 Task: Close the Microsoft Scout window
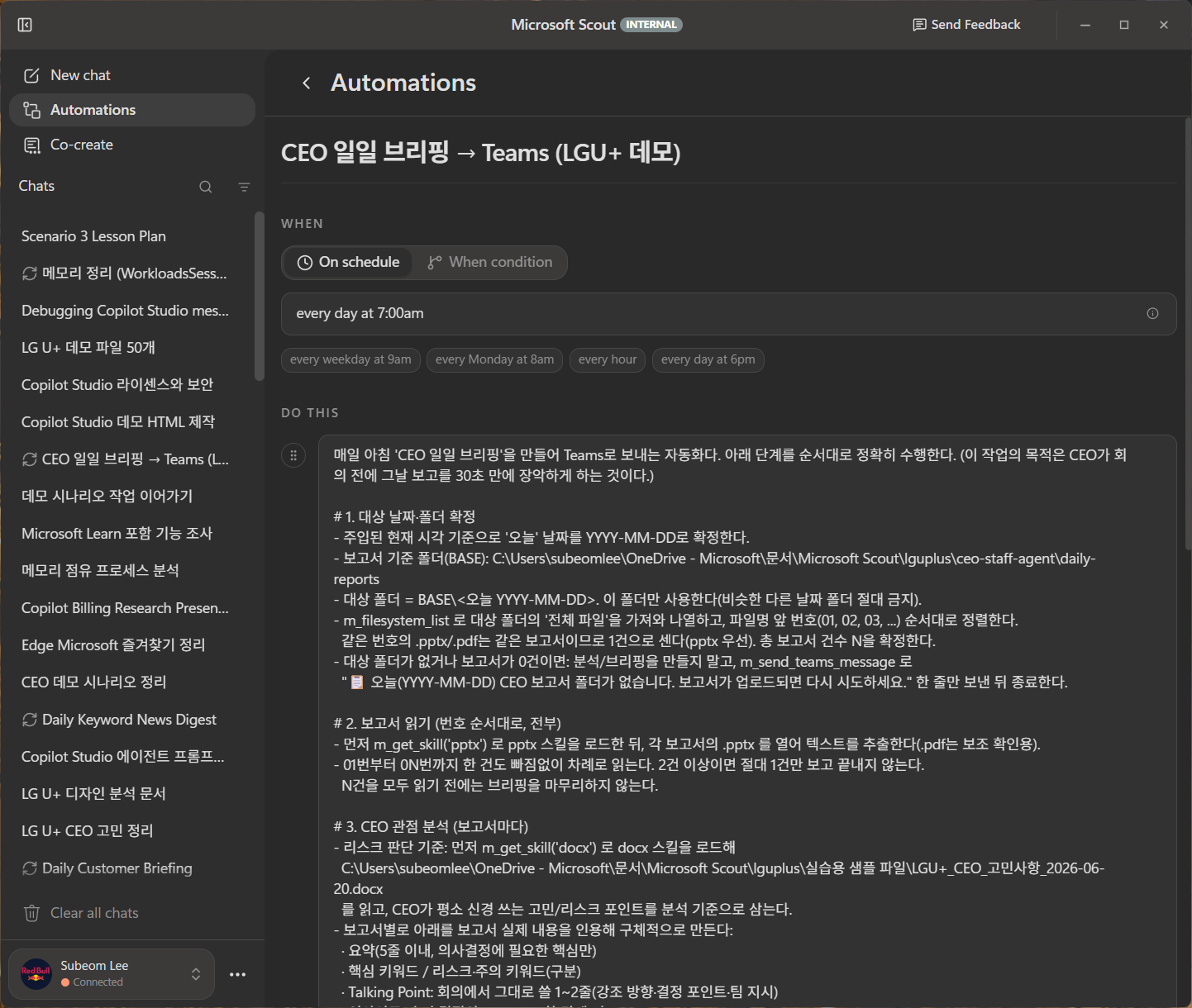click(1164, 25)
